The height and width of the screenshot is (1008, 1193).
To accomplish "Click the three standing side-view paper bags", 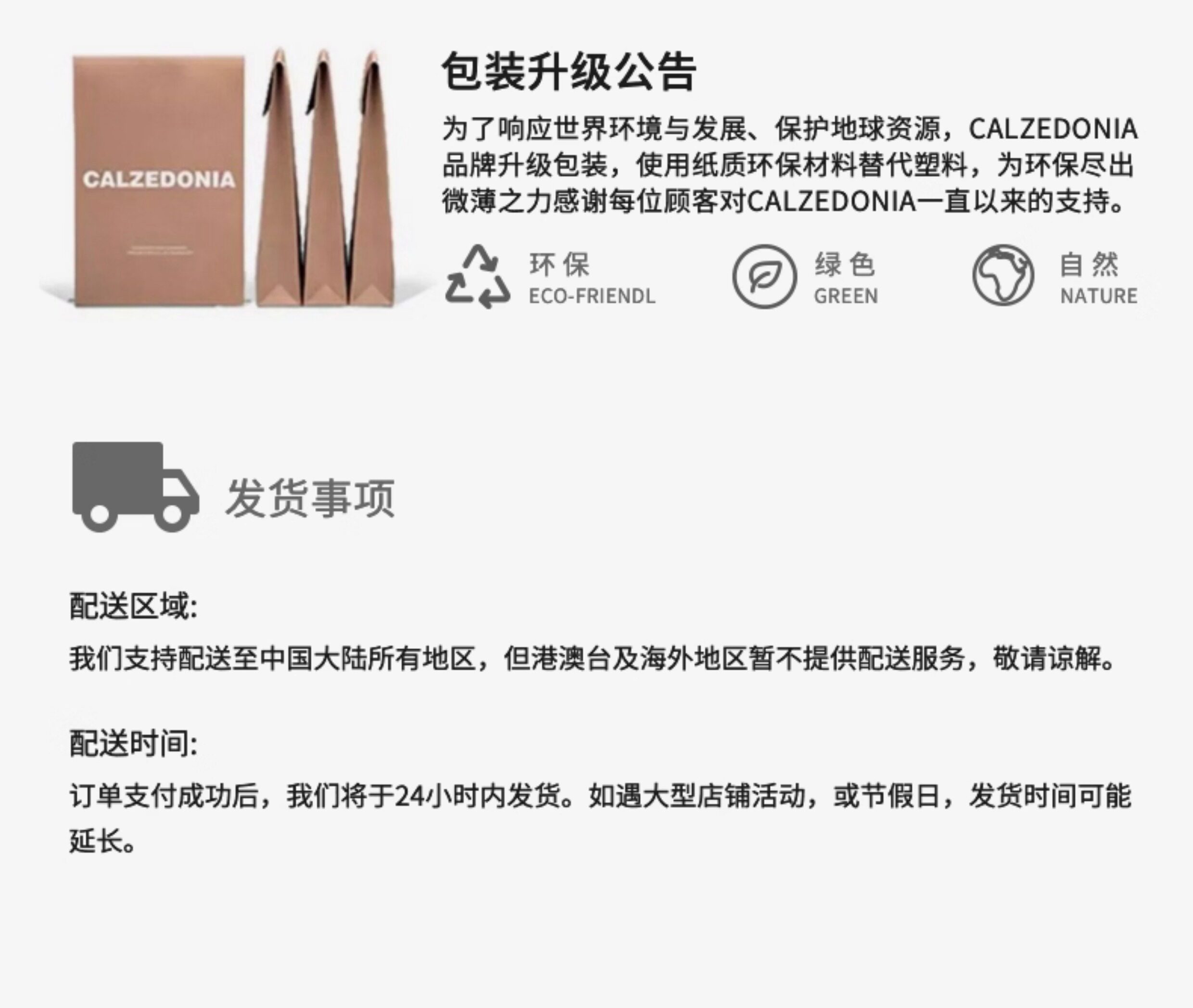I will (325, 177).
